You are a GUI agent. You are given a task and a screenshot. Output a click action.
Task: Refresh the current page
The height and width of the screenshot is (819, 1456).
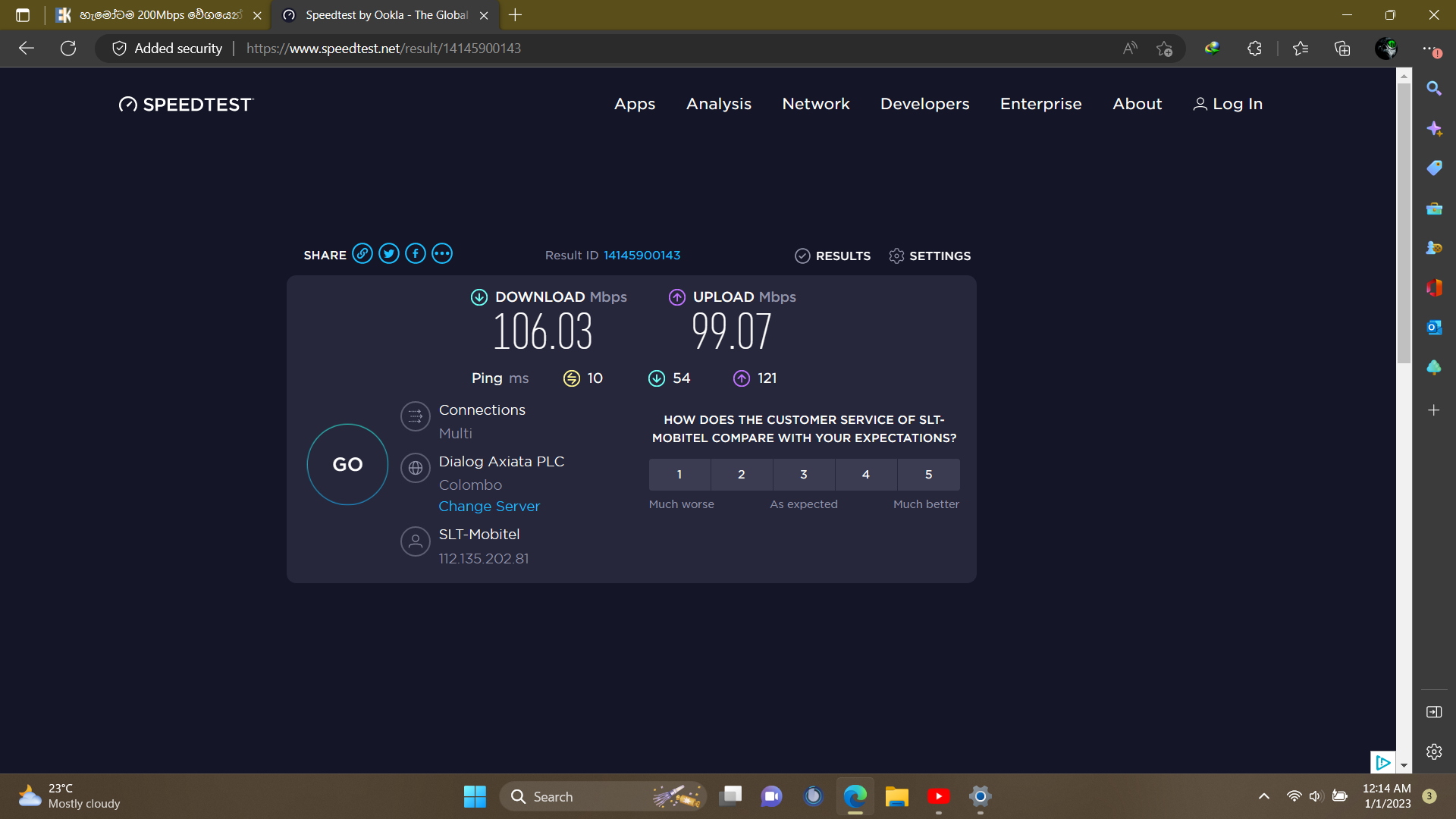coord(68,49)
